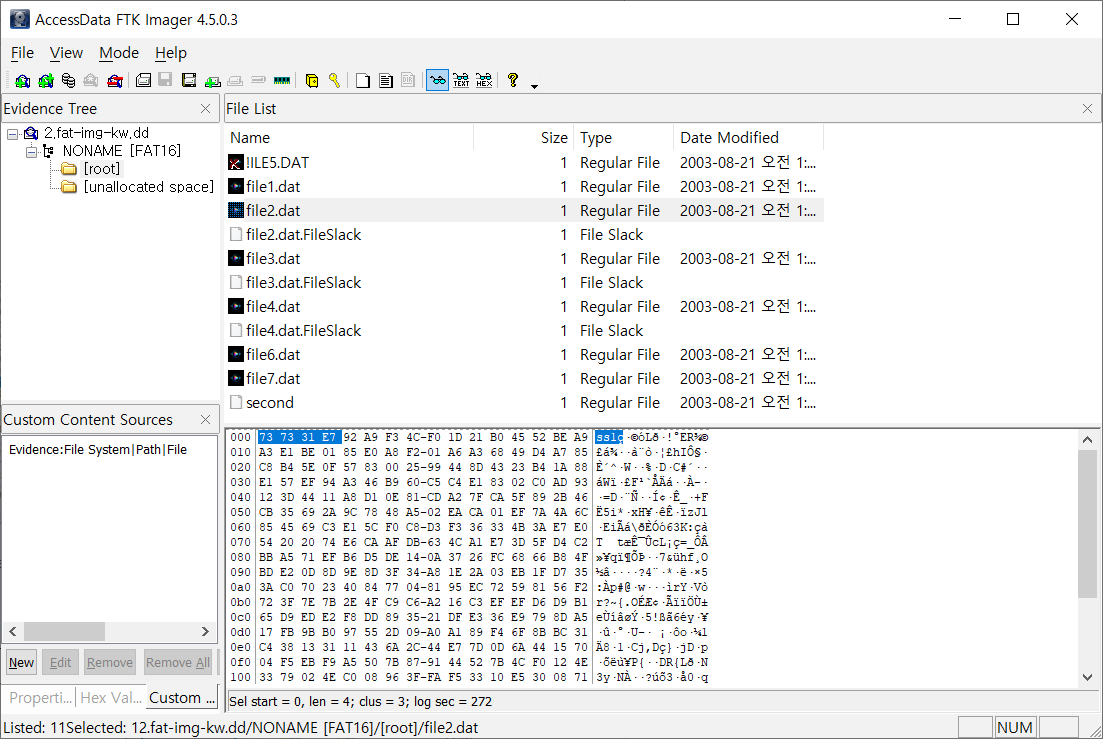Image resolution: width=1103 pixels, height=739 pixels.
Task: Click the yellow question mark Help icon
Action: [x=513, y=80]
